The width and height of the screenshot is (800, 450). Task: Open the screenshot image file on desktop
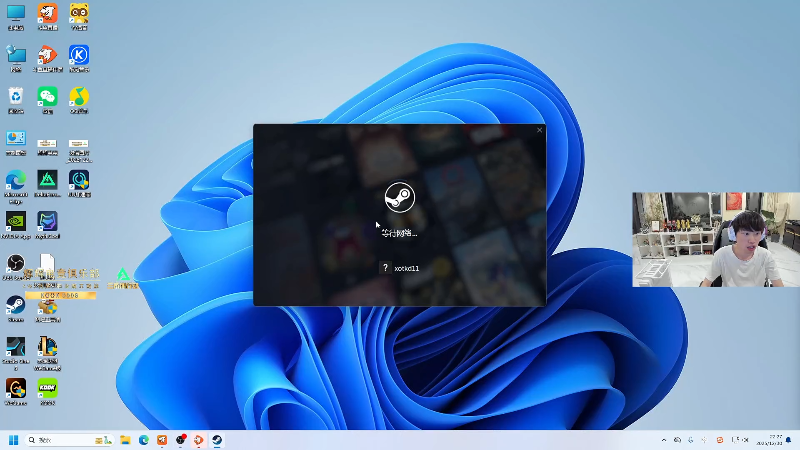79,151
